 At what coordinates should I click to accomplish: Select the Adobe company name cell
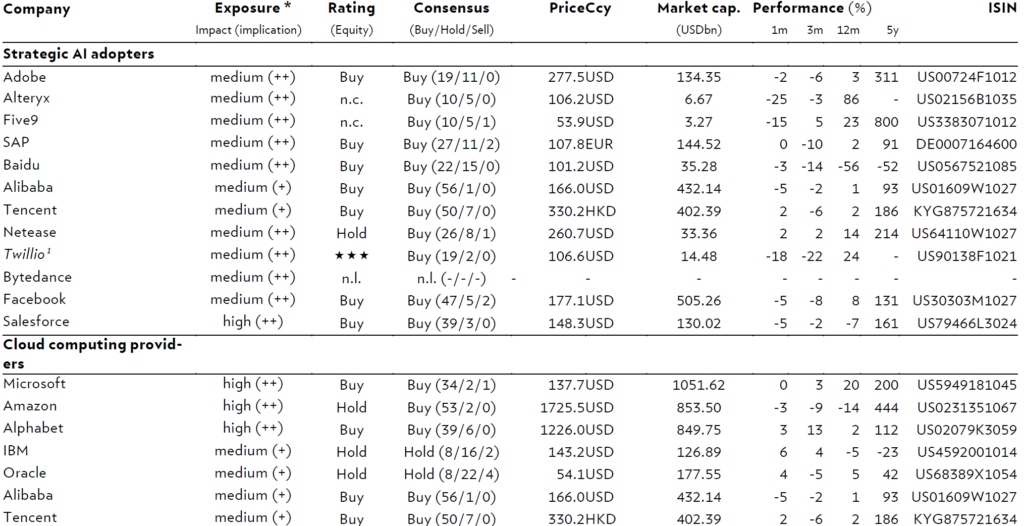pos(25,77)
